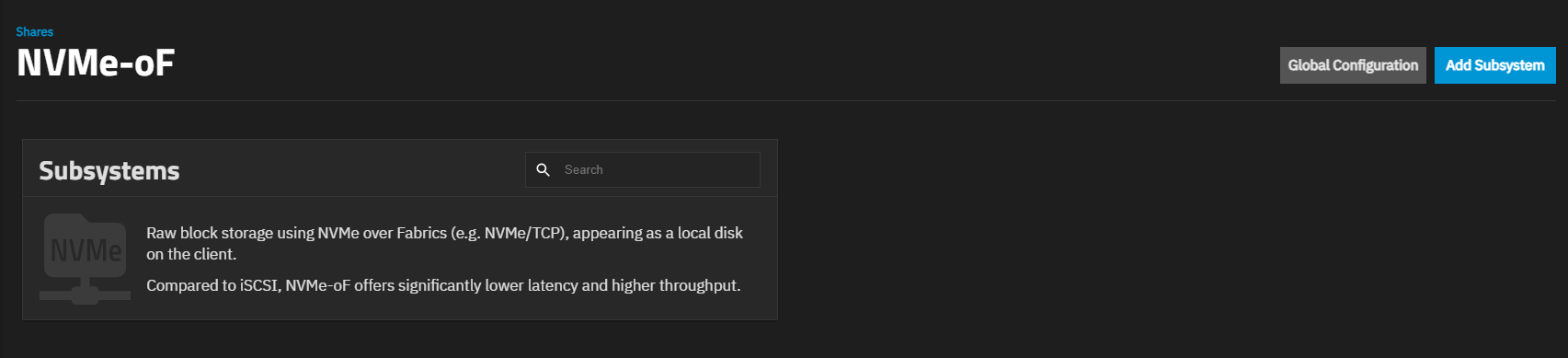Click the network connector base below the NVMe folder
Viewport: 1568px width, 358px height.
tap(86, 294)
